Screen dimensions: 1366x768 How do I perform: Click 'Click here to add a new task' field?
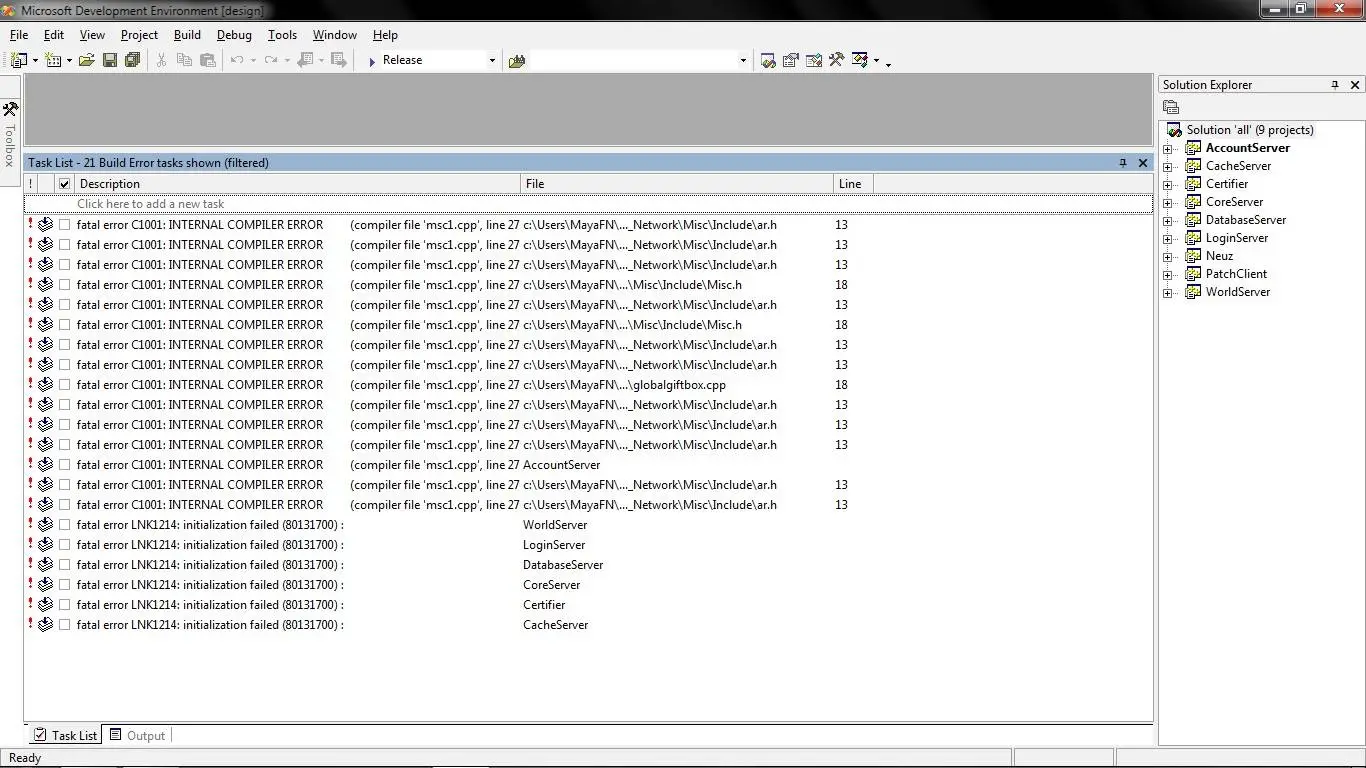coord(588,204)
